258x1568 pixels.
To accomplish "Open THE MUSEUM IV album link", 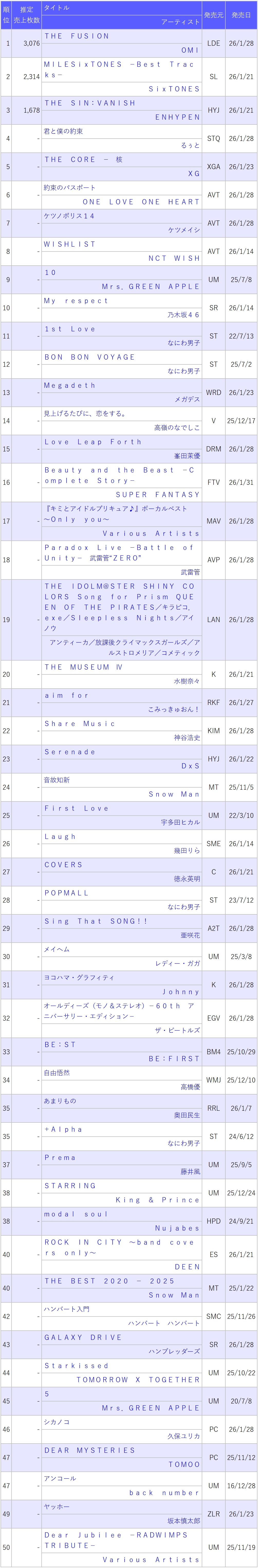I will (x=84, y=667).
